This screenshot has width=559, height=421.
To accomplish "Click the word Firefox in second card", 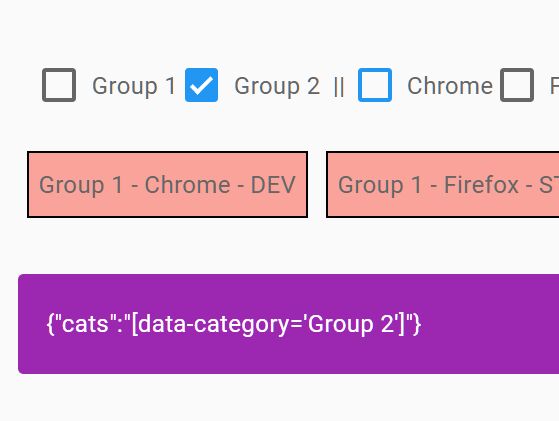I will pos(481,185).
